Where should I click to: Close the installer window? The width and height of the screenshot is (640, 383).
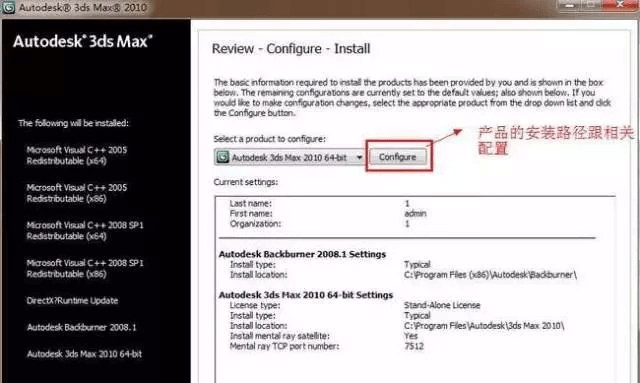pos(620,5)
